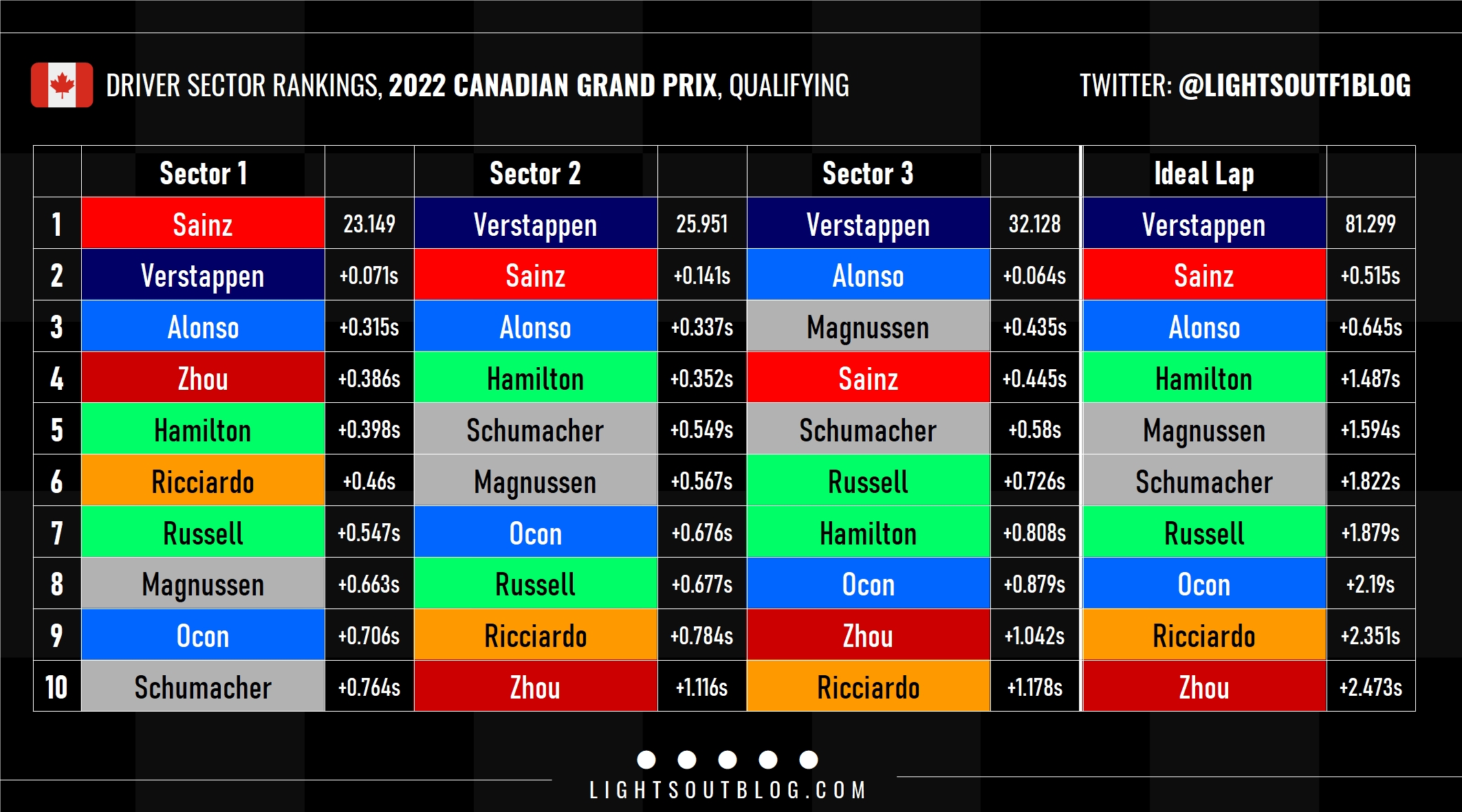Open the @LIGHTSOUTF1BLOG Twitter handle
Screen dimensions: 1462x812
tap(1294, 85)
